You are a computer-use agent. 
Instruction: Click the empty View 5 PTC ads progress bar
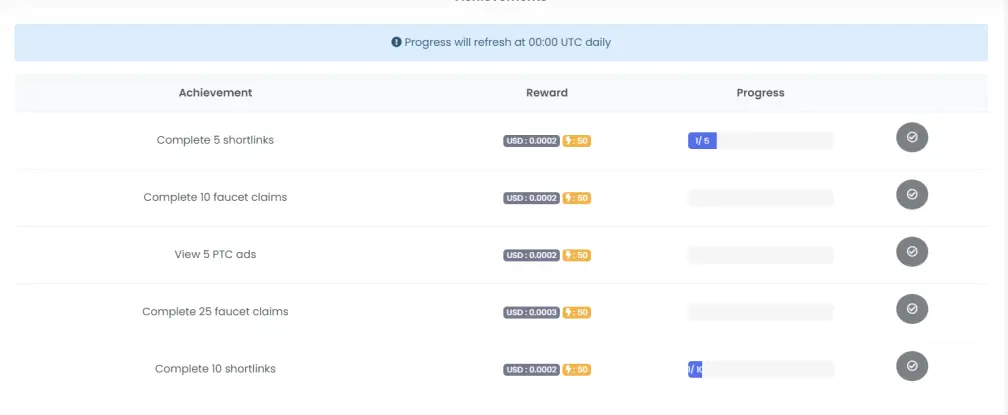point(760,255)
